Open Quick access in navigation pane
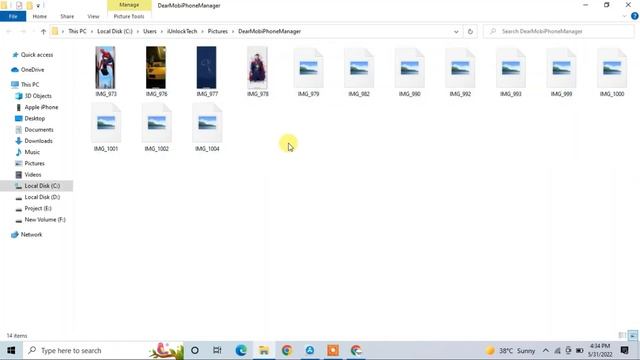The height and width of the screenshot is (360, 640). click(x=33, y=55)
